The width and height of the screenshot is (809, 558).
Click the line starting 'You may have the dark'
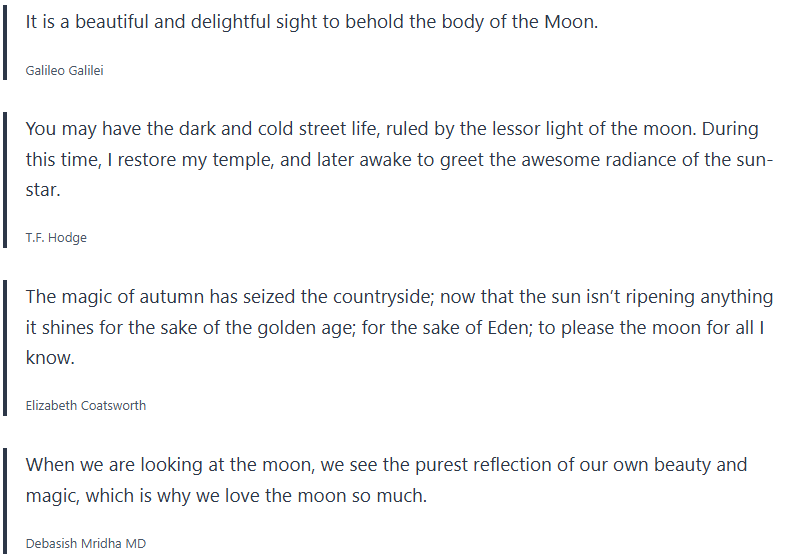[x=391, y=129]
